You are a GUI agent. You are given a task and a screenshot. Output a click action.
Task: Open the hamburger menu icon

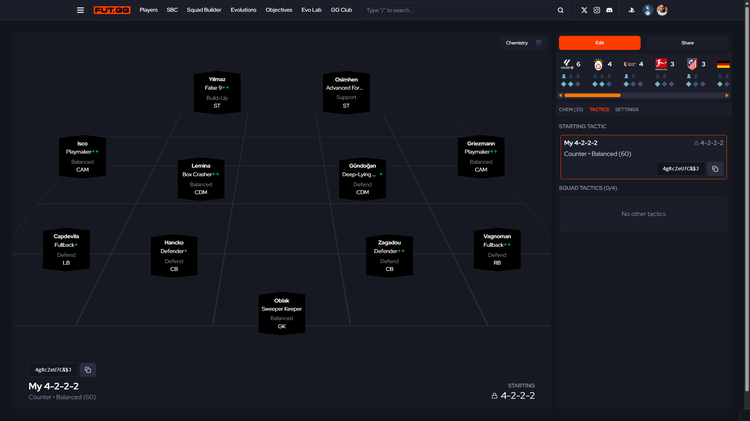pos(81,10)
